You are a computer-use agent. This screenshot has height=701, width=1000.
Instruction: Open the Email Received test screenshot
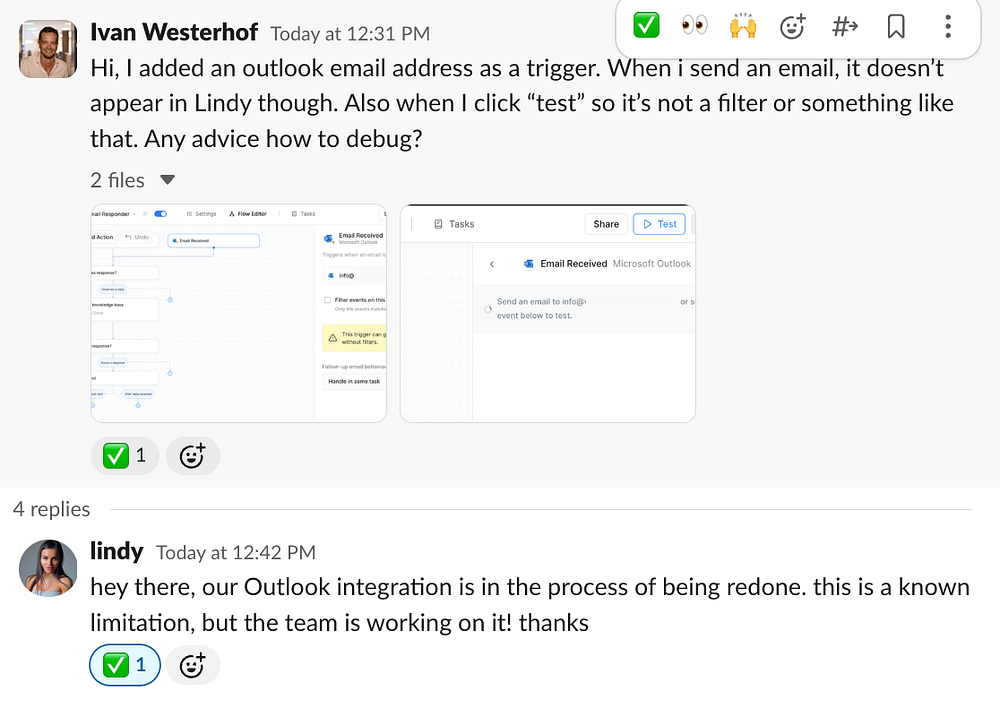tap(547, 313)
